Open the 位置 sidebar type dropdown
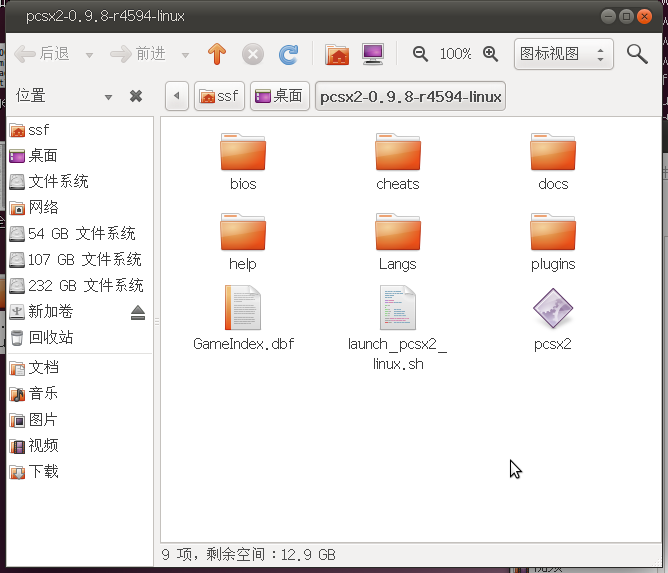 point(64,96)
